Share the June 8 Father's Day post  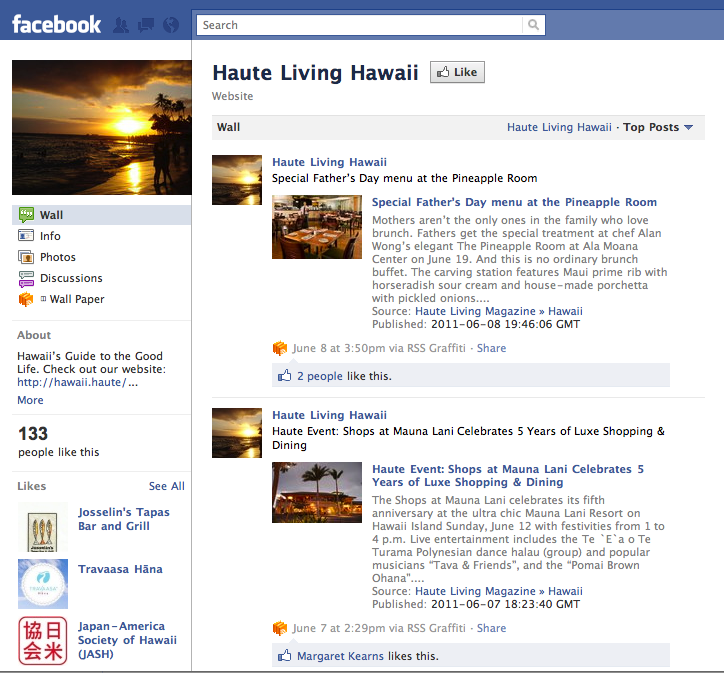click(491, 348)
